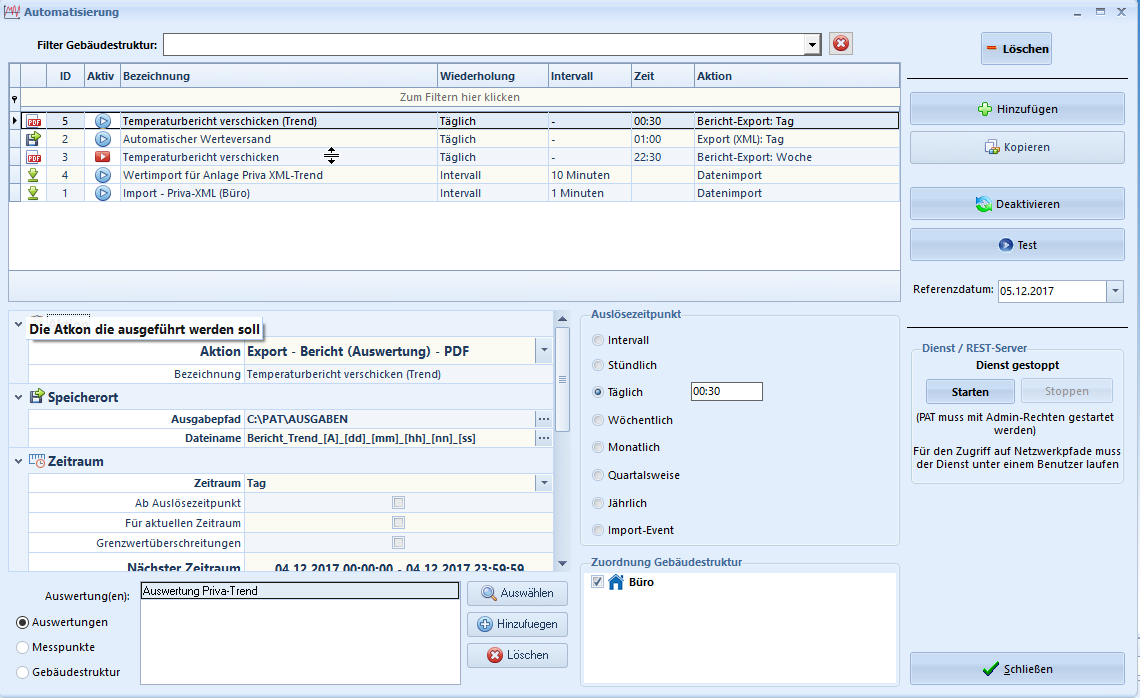The image size is (1140, 698).
Task: Click the active play icon in row ID 5
Action: coord(103,121)
